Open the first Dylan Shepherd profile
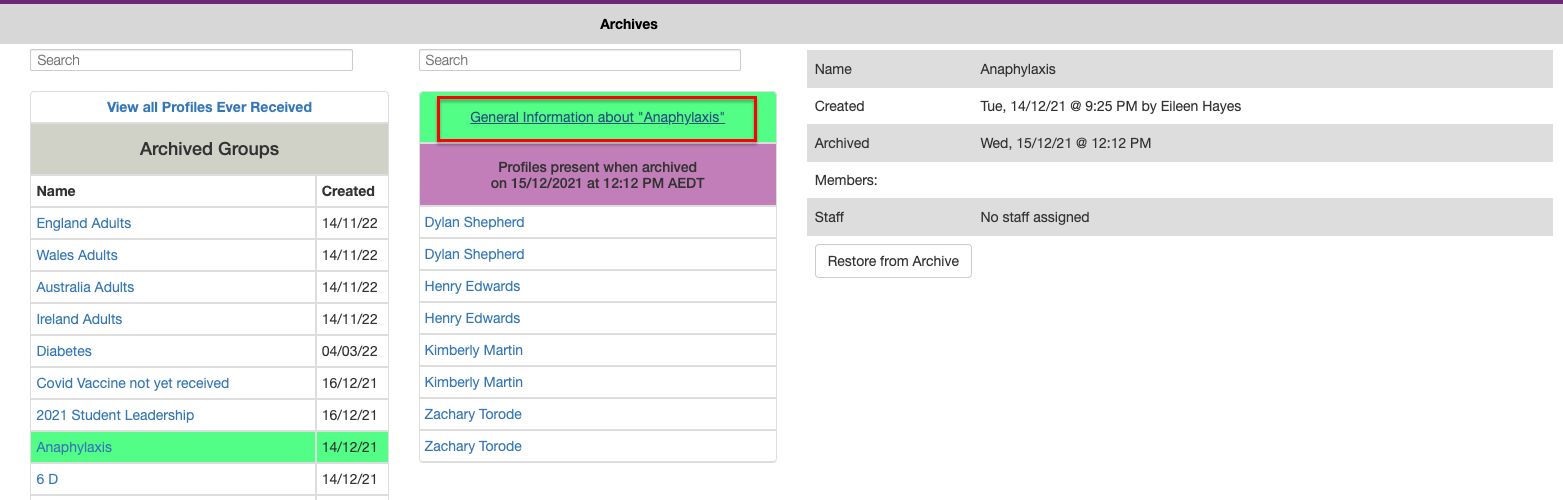 (474, 222)
